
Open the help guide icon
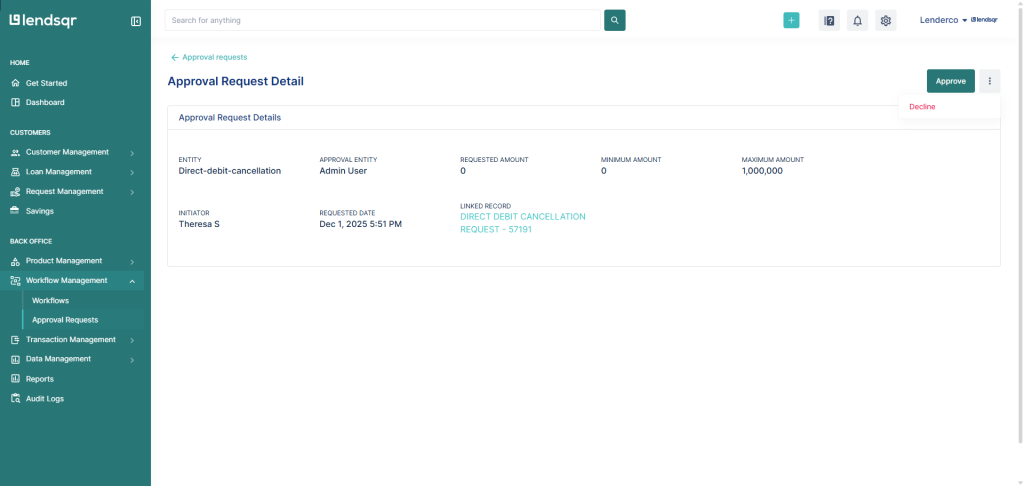pos(829,21)
